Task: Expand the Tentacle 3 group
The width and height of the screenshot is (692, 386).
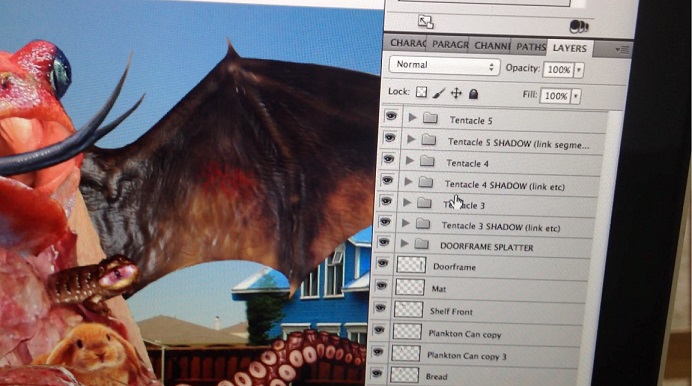Action: coord(406,202)
